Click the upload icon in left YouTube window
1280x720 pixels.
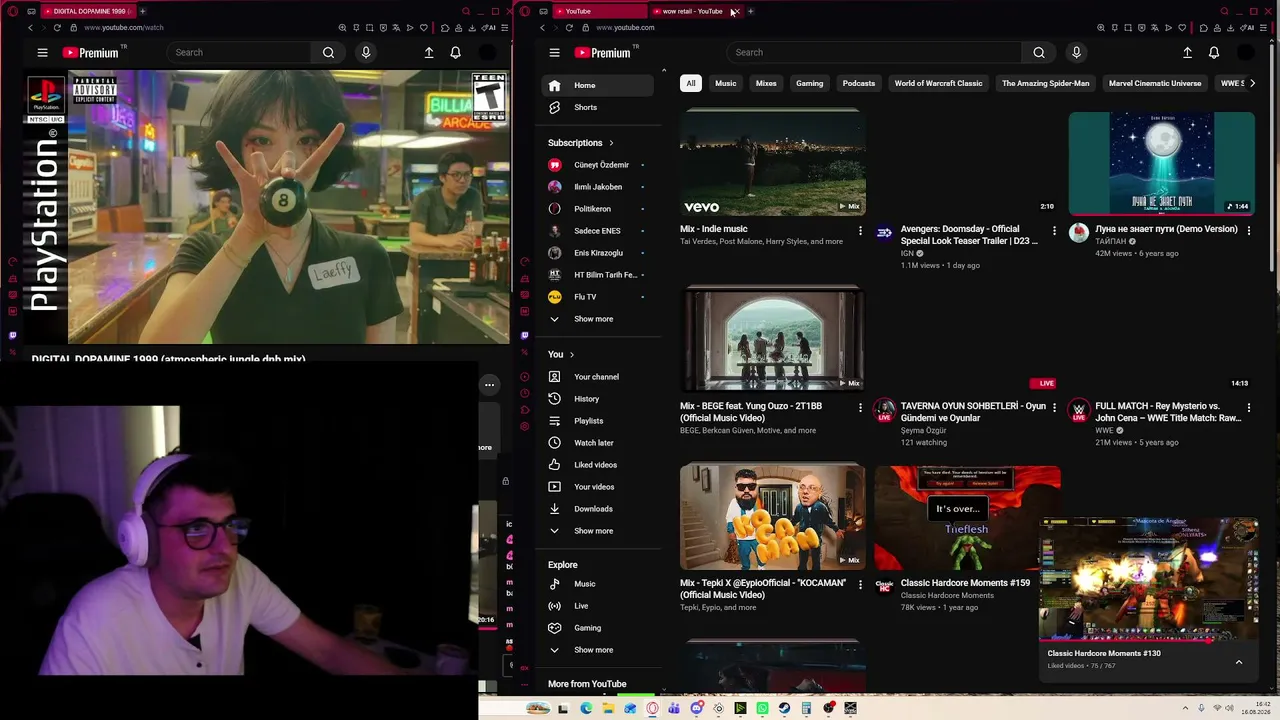click(429, 53)
